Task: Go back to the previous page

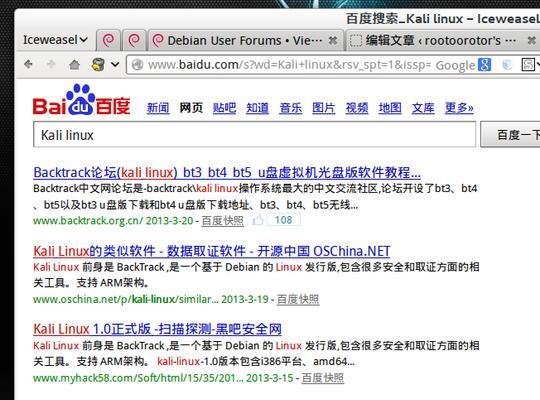Action: pos(29,64)
